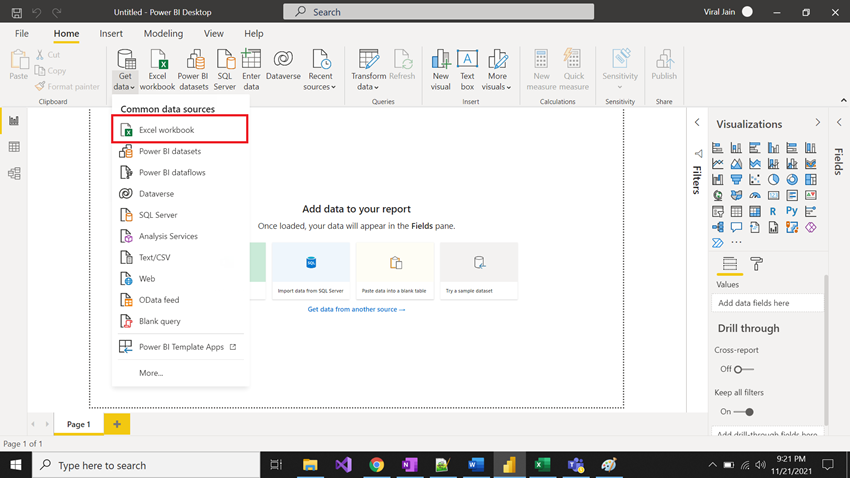Pick the Slicer visualization
The image size is (850, 478).
[718, 211]
